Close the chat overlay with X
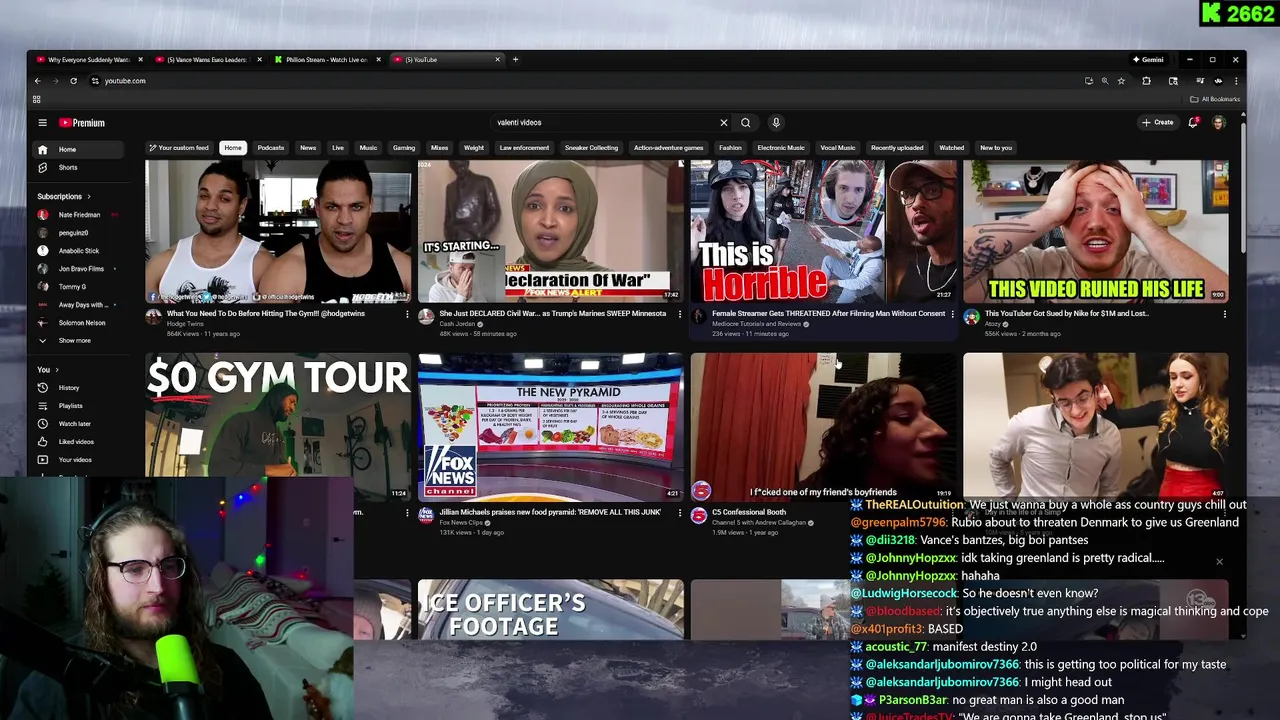1280x720 pixels. click(1219, 562)
